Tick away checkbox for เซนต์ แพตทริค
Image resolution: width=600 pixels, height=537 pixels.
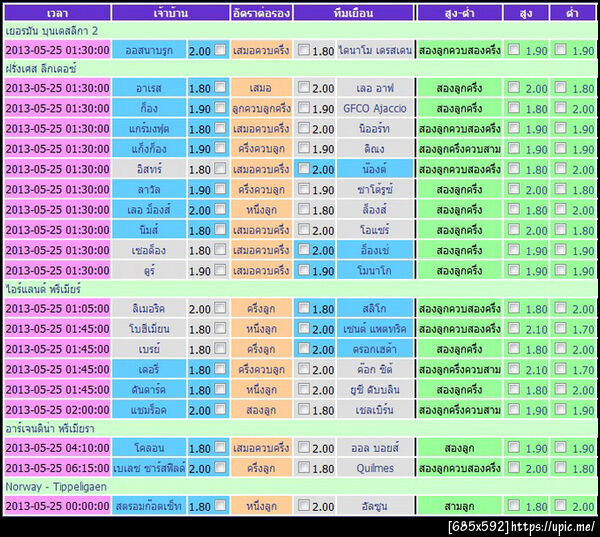coord(304,328)
